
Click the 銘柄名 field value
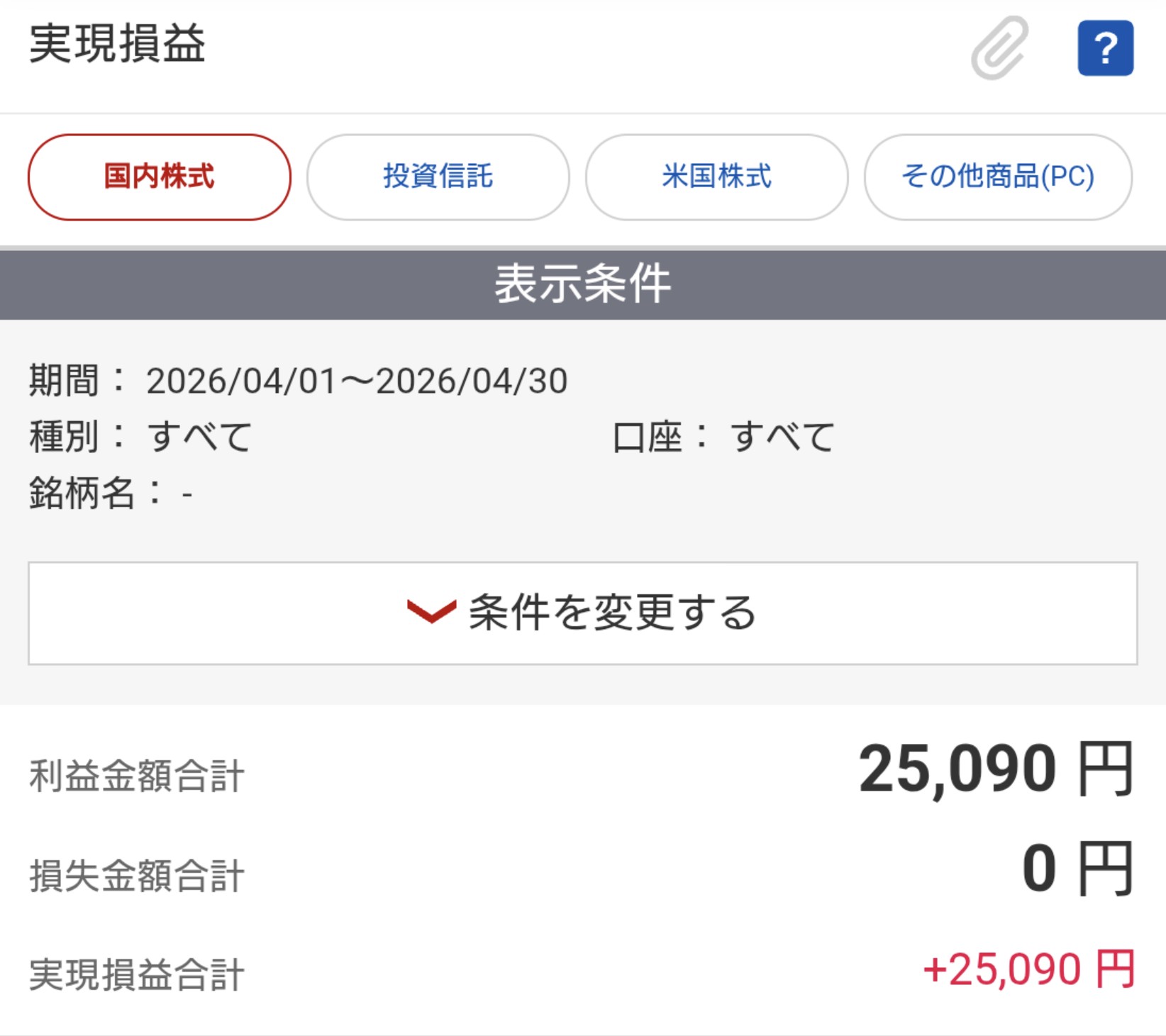[187, 494]
